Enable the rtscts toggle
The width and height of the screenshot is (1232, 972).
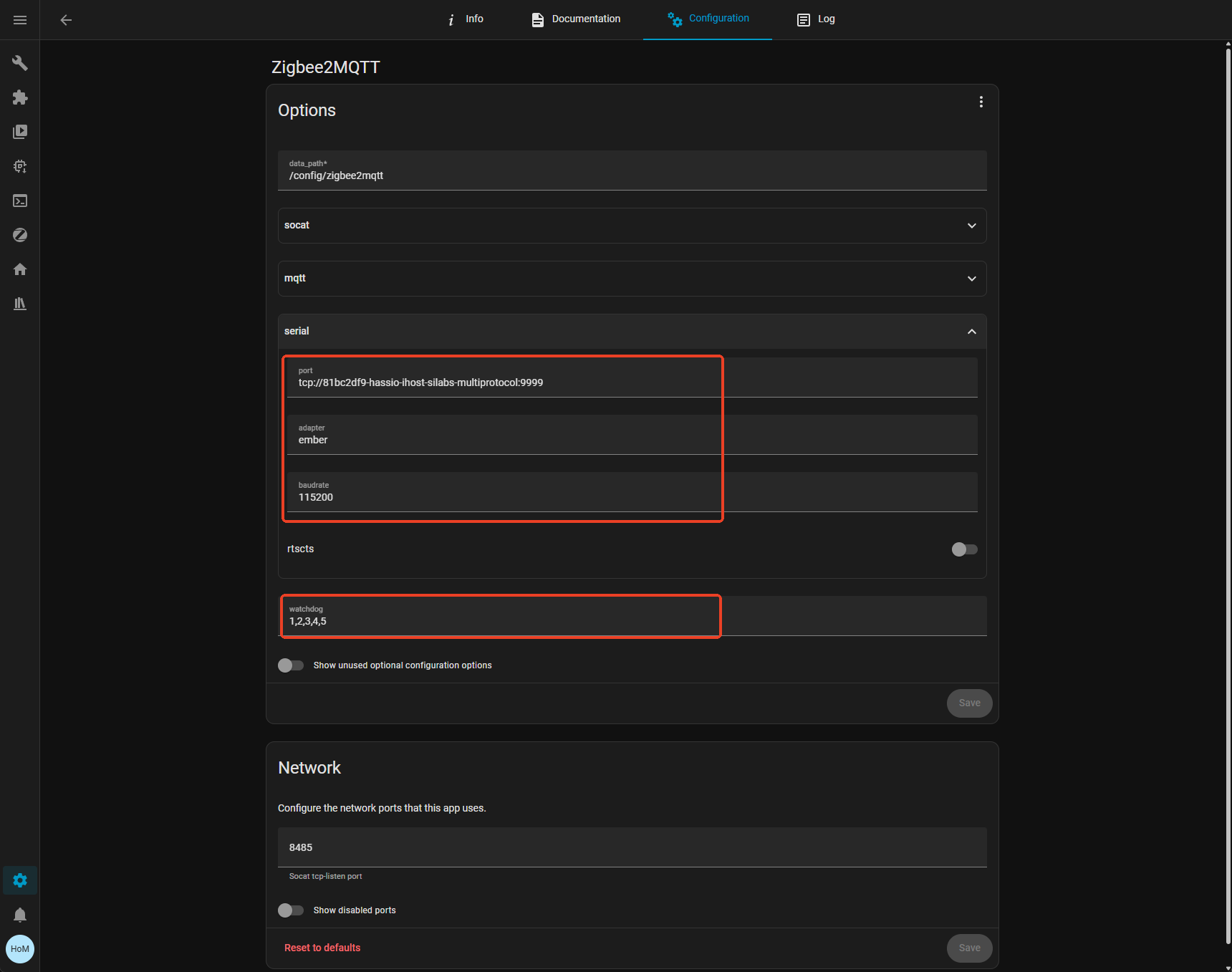(x=964, y=549)
